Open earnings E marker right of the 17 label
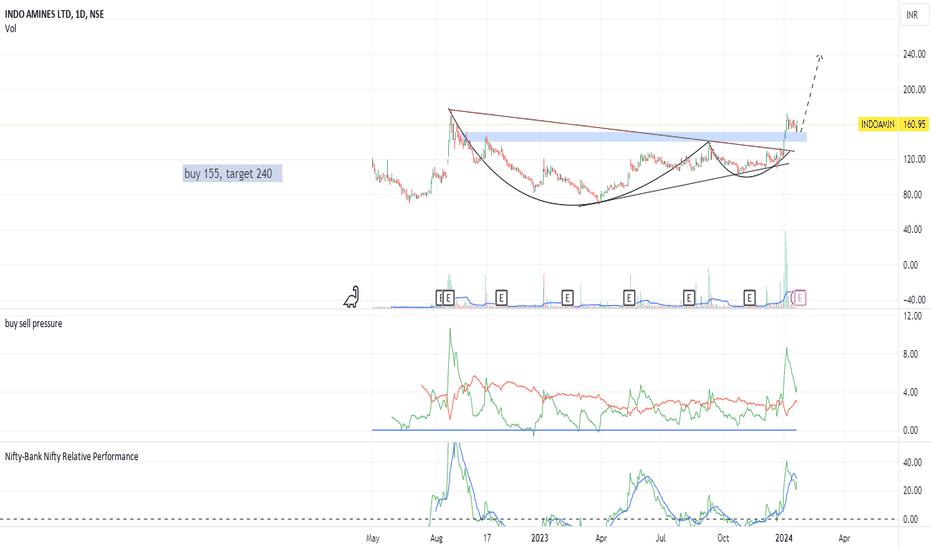Image resolution: width=932 pixels, height=550 pixels. [501, 298]
